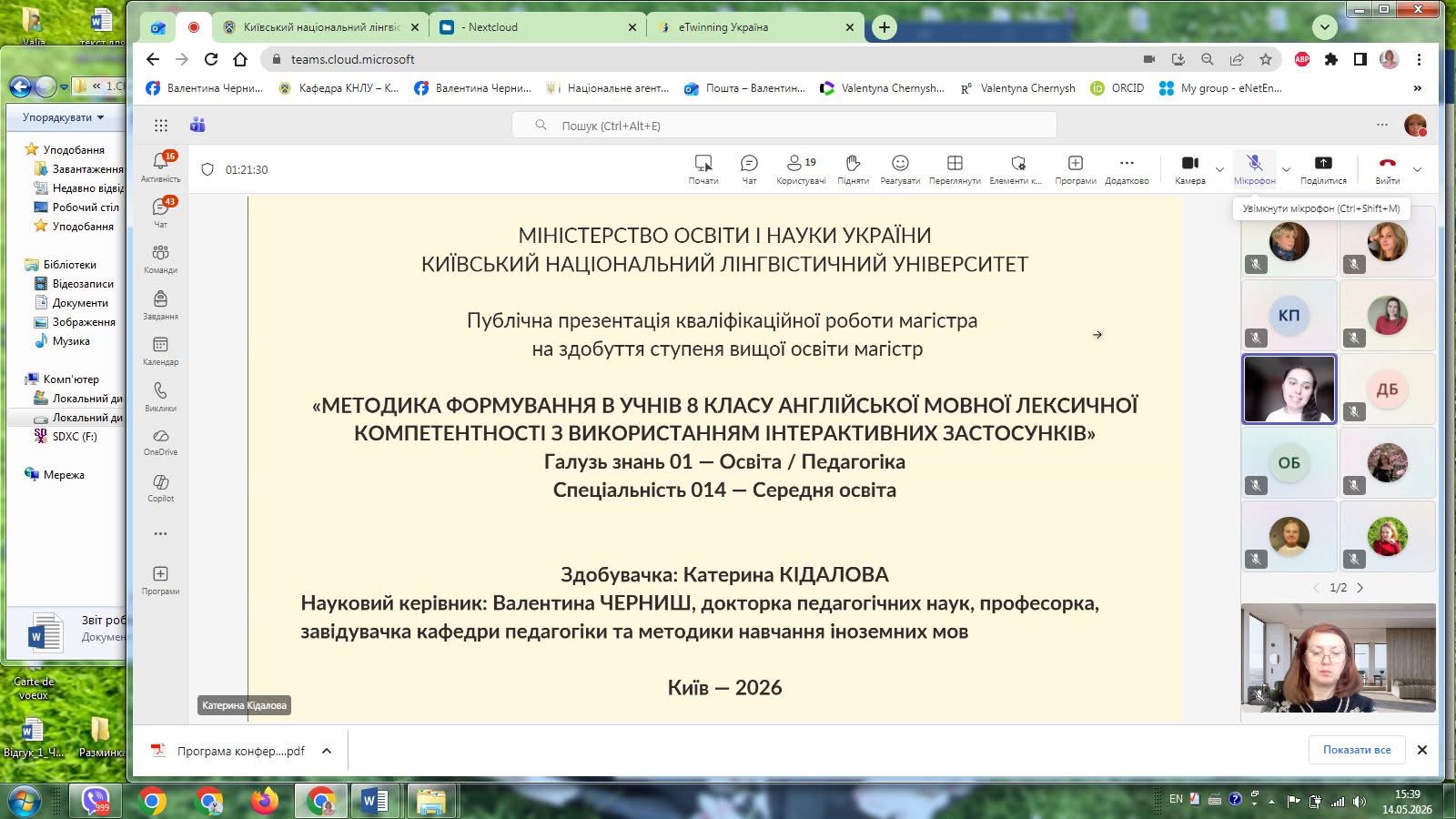
Task: Leave the meeting with Вийти button
Action: (1387, 168)
